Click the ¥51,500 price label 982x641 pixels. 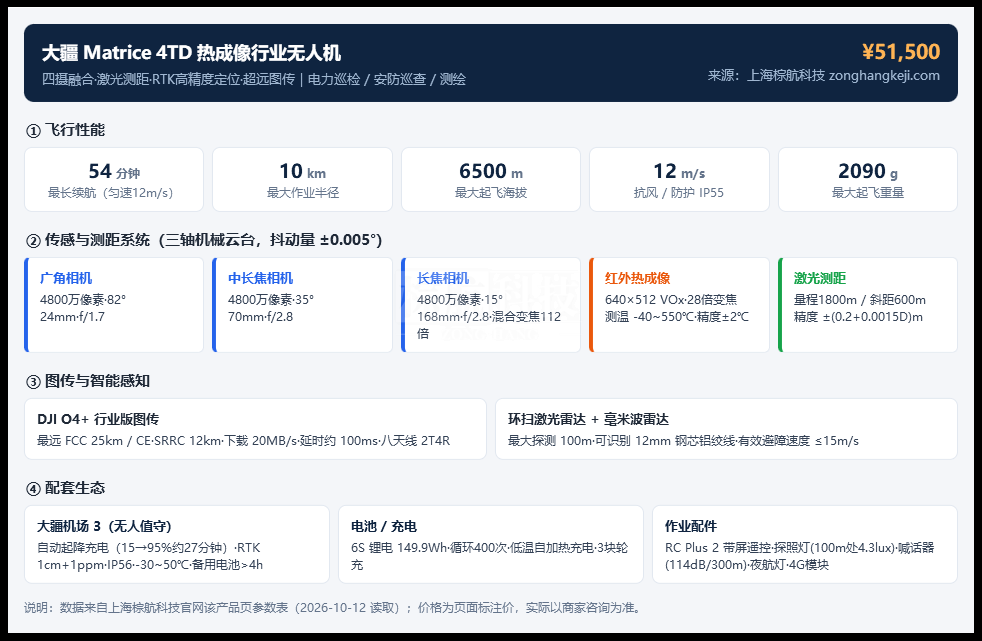coord(901,52)
